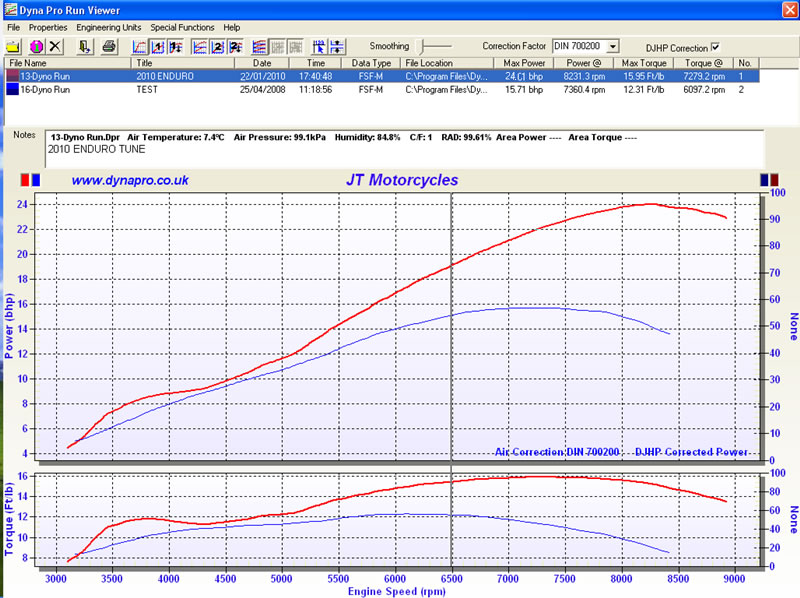800x598 pixels.
Task: Click the JT Motorcycles graph title
Action: [x=402, y=180]
